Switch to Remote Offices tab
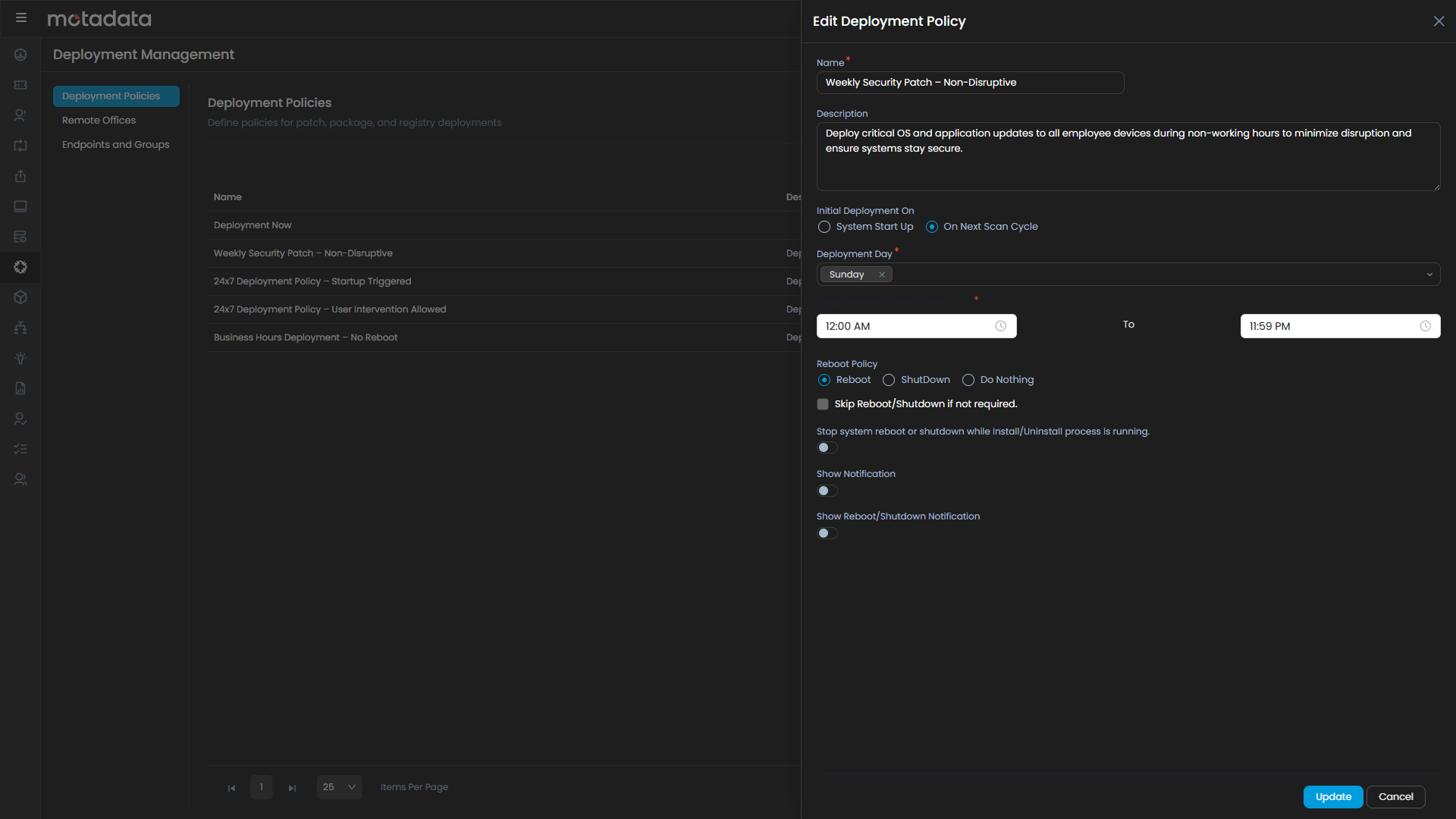 pos(99,121)
